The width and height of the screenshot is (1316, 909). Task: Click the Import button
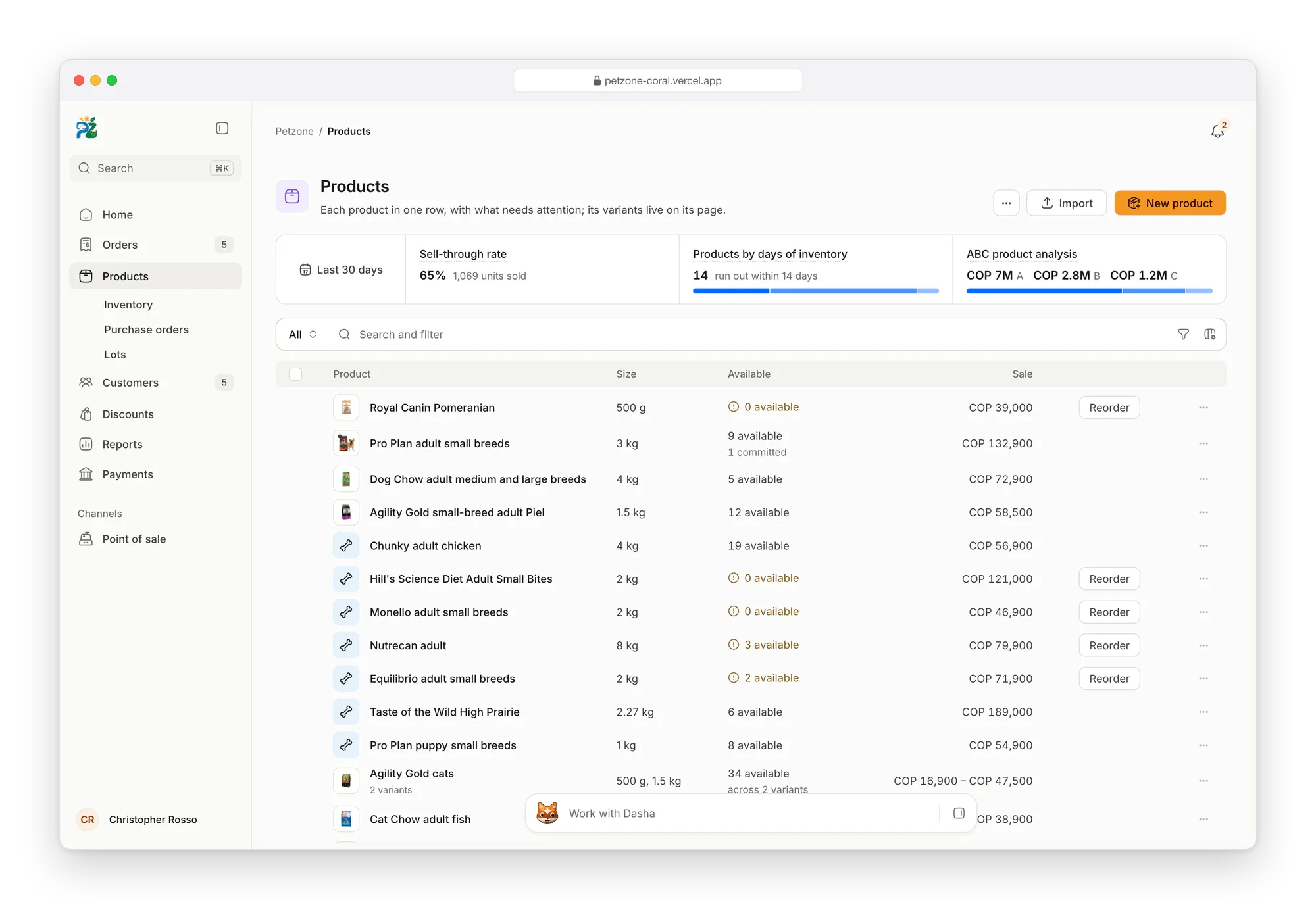coord(1067,203)
